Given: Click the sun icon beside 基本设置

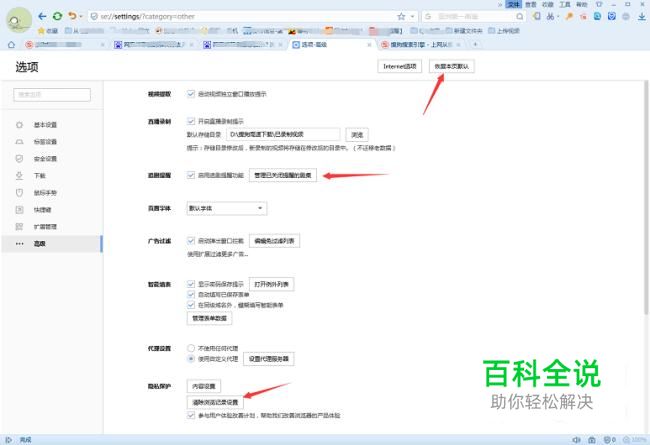Looking at the screenshot, I should [x=19, y=124].
